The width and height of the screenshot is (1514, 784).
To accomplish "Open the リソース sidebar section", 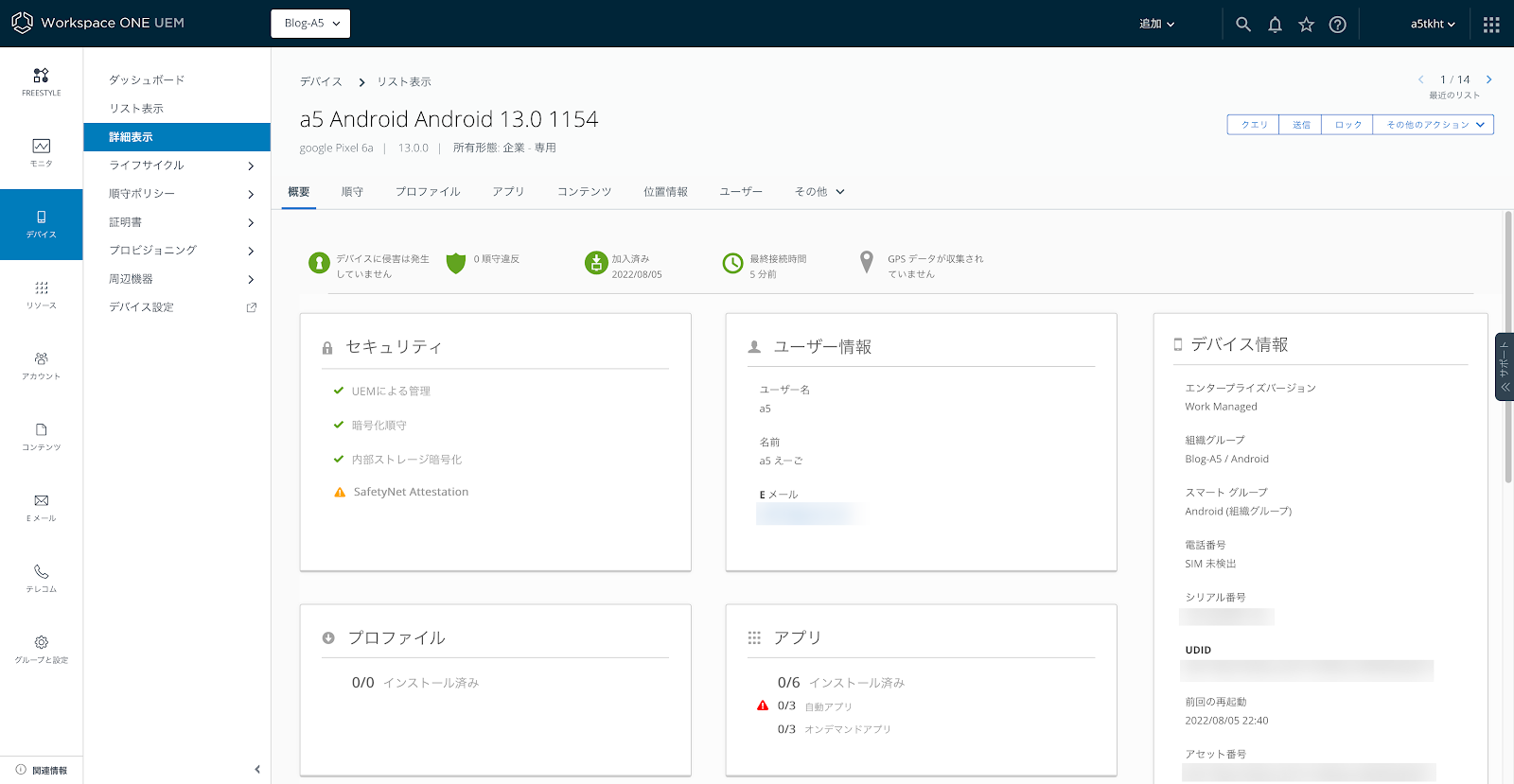I will pyautogui.click(x=41, y=295).
